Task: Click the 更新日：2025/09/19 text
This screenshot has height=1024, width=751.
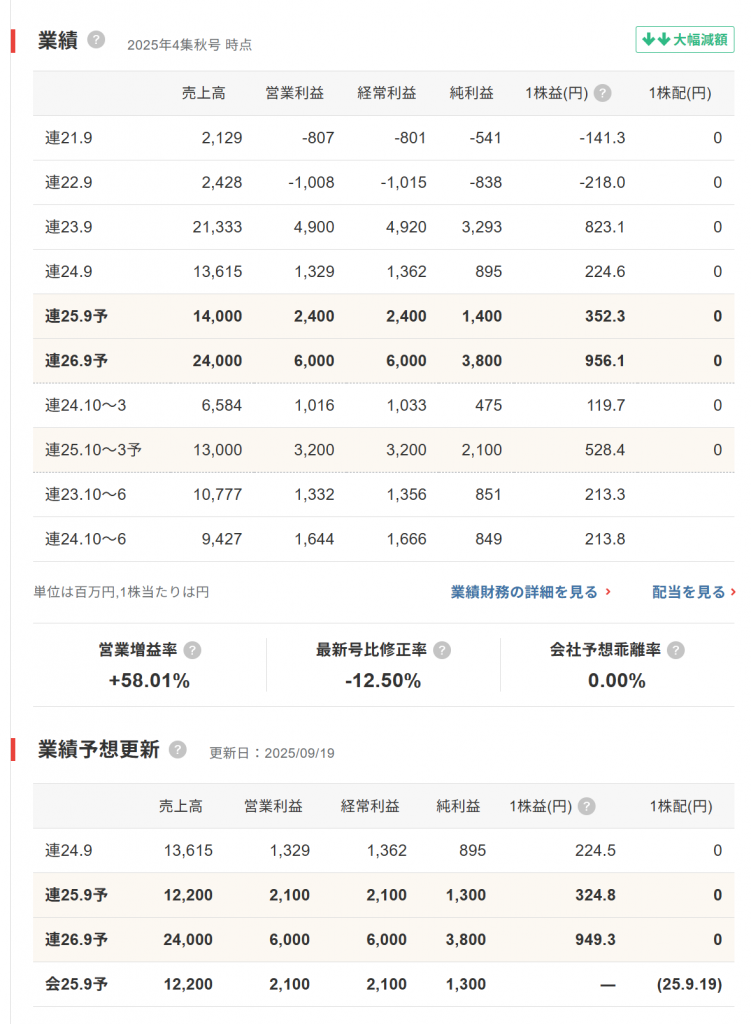Action: click(x=272, y=752)
